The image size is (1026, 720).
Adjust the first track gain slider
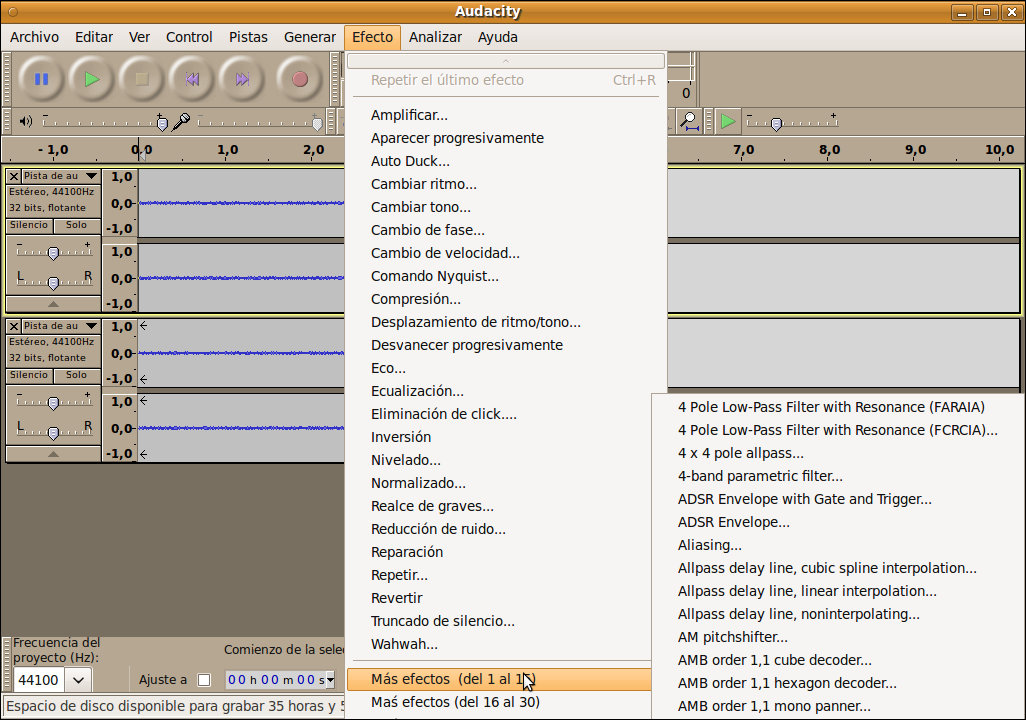click(54, 253)
